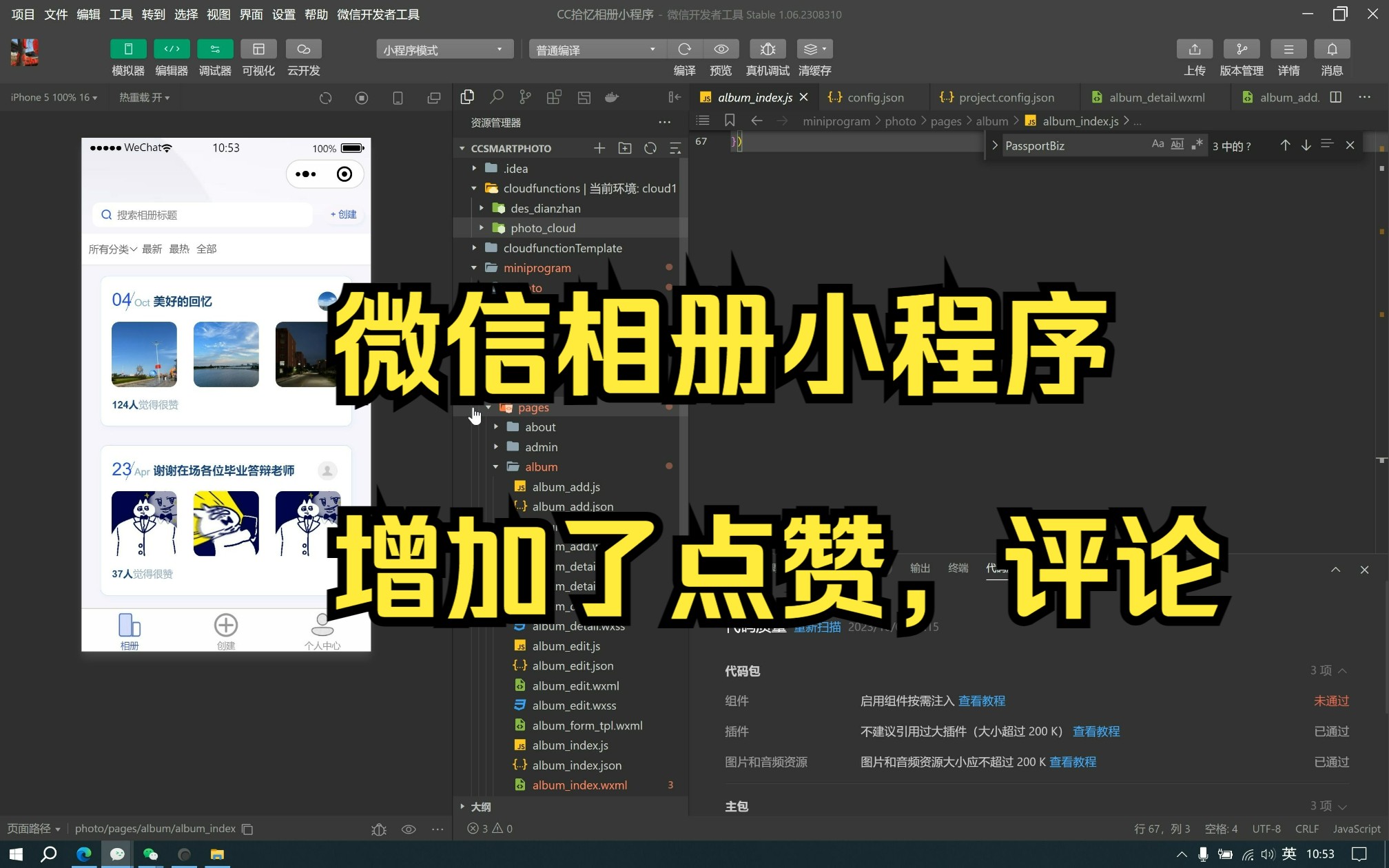Close the album_index.js tab

pyautogui.click(x=803, y=97)
